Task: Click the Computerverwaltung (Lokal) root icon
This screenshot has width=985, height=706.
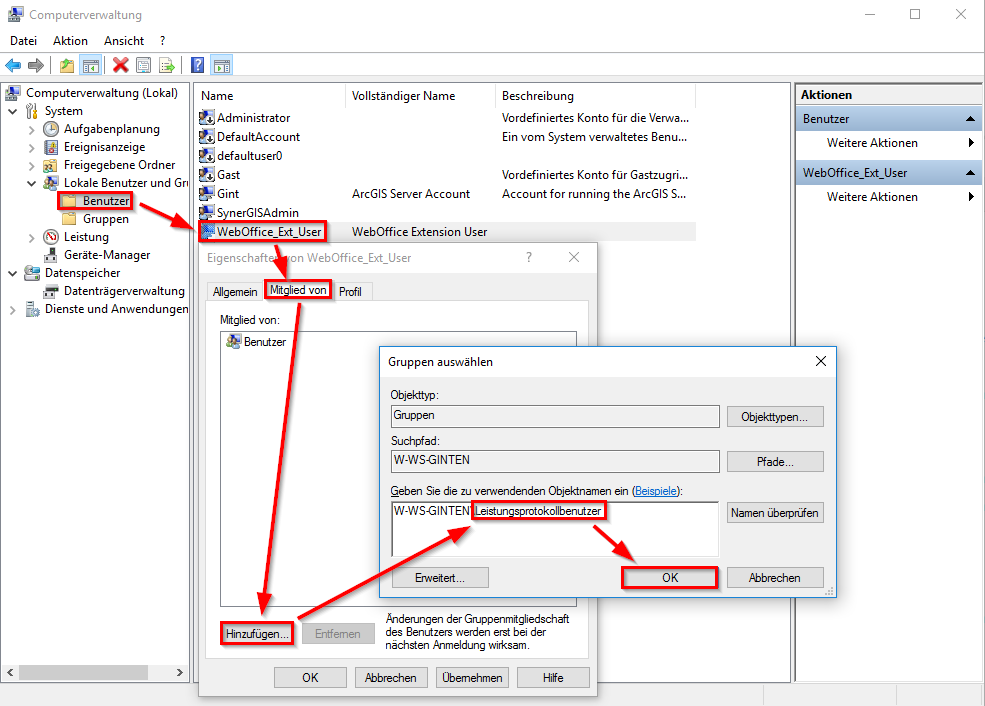Action: [13, 93]
